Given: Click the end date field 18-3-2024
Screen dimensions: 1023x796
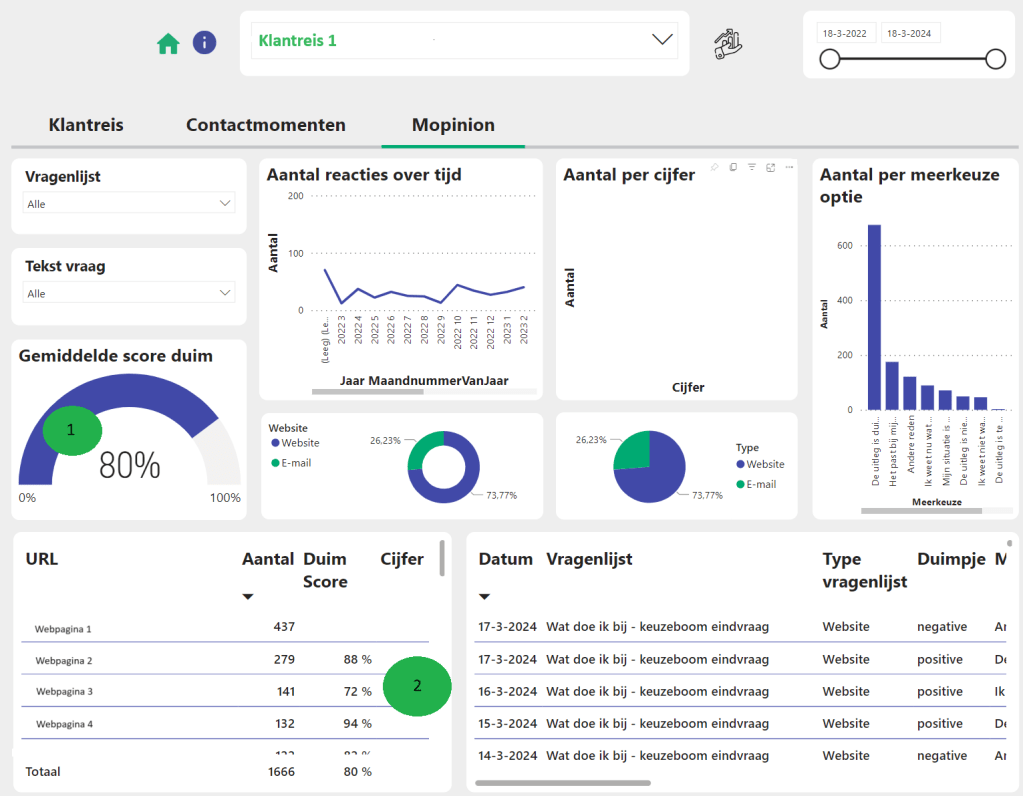Looking at the screenshot, I should pyautogui.click(x=909, y=33).
